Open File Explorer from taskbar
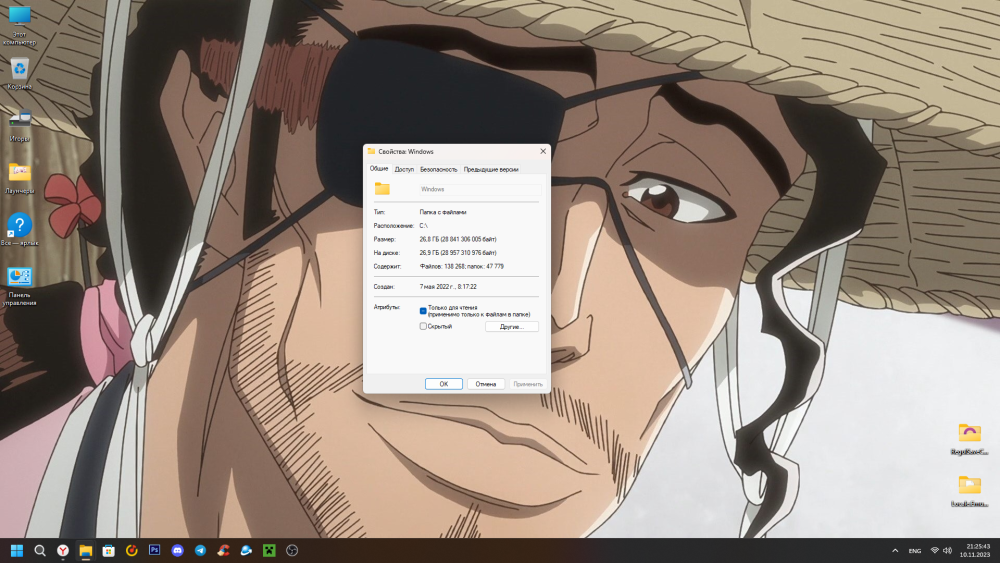The image size is (1000, 563). coord(85,550)
